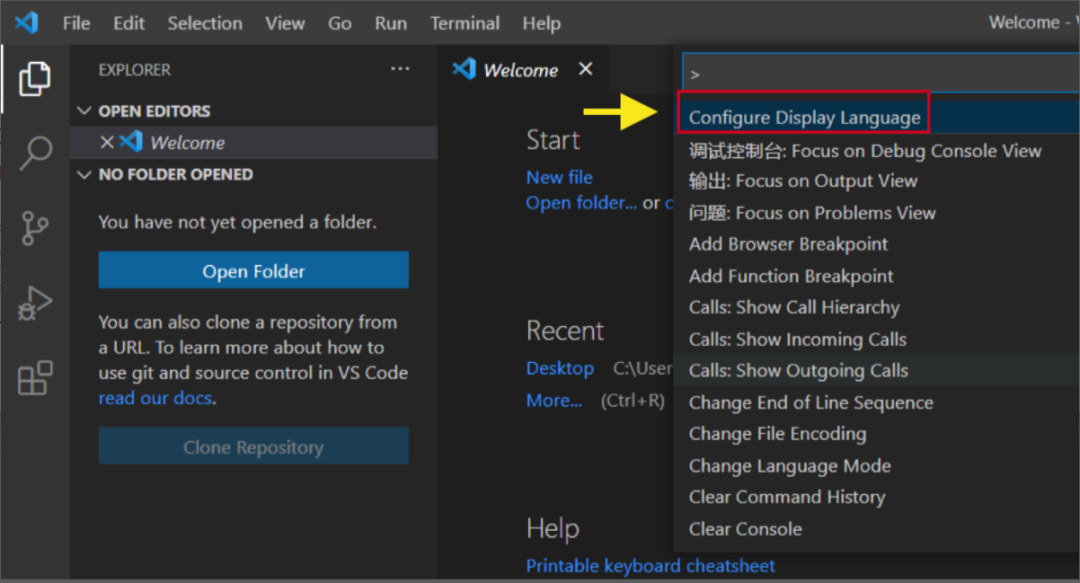This screenshot has height=583, width=1080.
Task: Click the More... recent link
Action: pos(554,400)
